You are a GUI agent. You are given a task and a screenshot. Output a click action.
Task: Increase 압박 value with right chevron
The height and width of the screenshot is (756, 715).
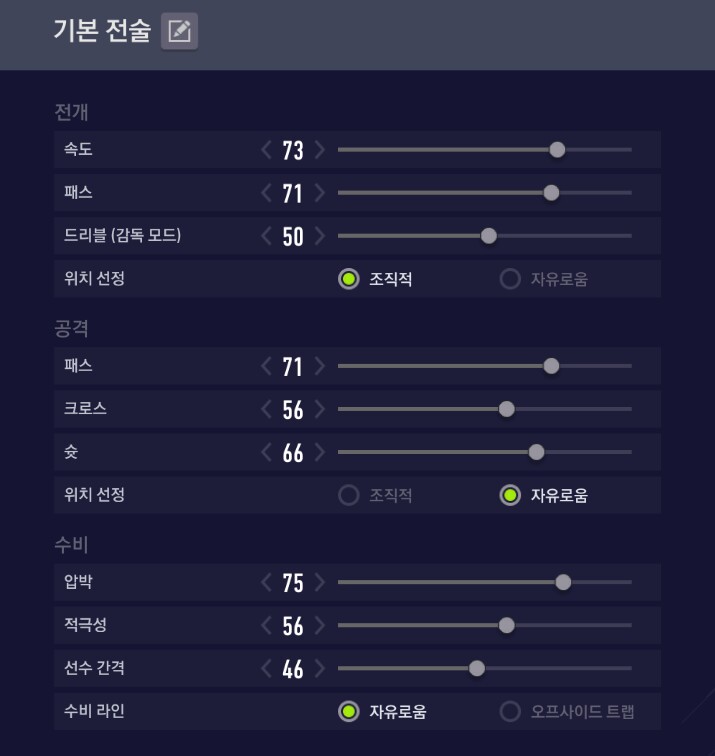pos(320,582)
